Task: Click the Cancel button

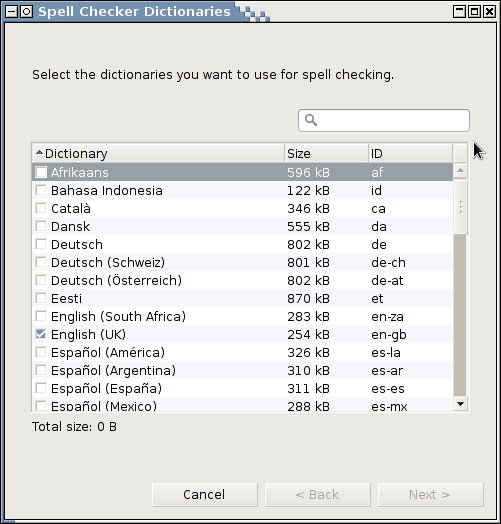Action: pyautogui.click(x=205, y=495)
